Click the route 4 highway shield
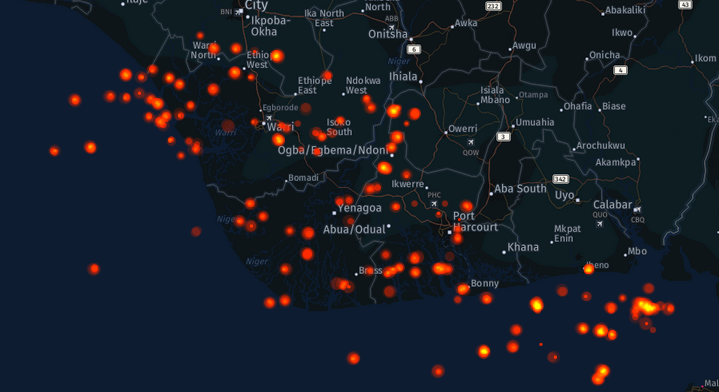This screenshot has width=719, height=392. point(620,70)
